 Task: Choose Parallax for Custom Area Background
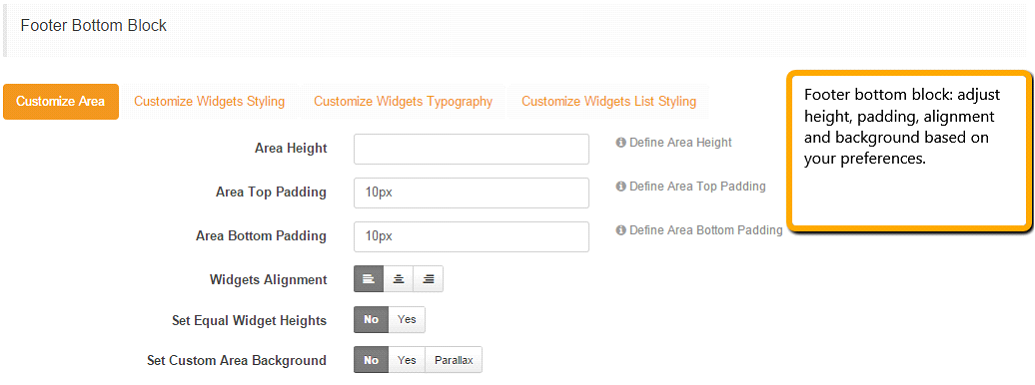click(x=453, y=361)
